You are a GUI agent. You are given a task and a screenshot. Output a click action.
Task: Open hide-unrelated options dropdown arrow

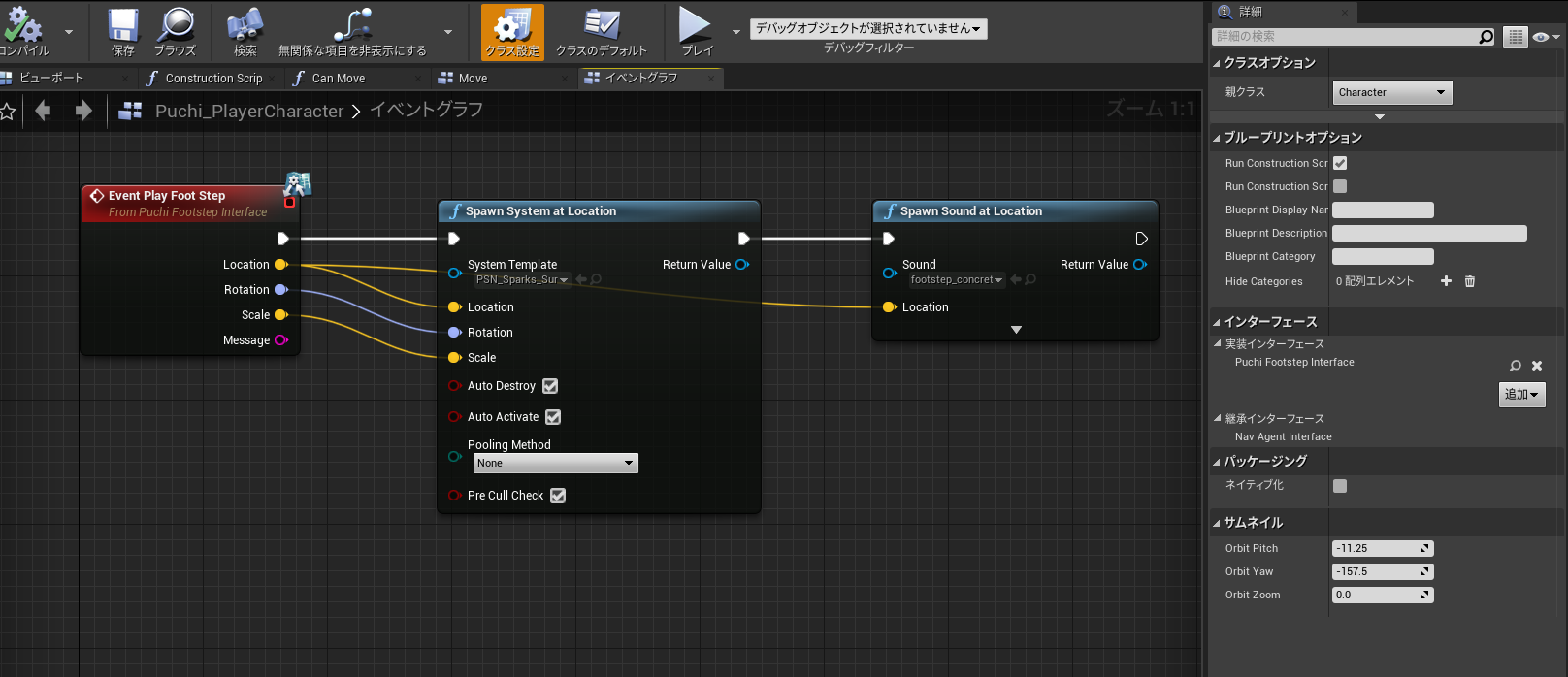tap(448, 32)
